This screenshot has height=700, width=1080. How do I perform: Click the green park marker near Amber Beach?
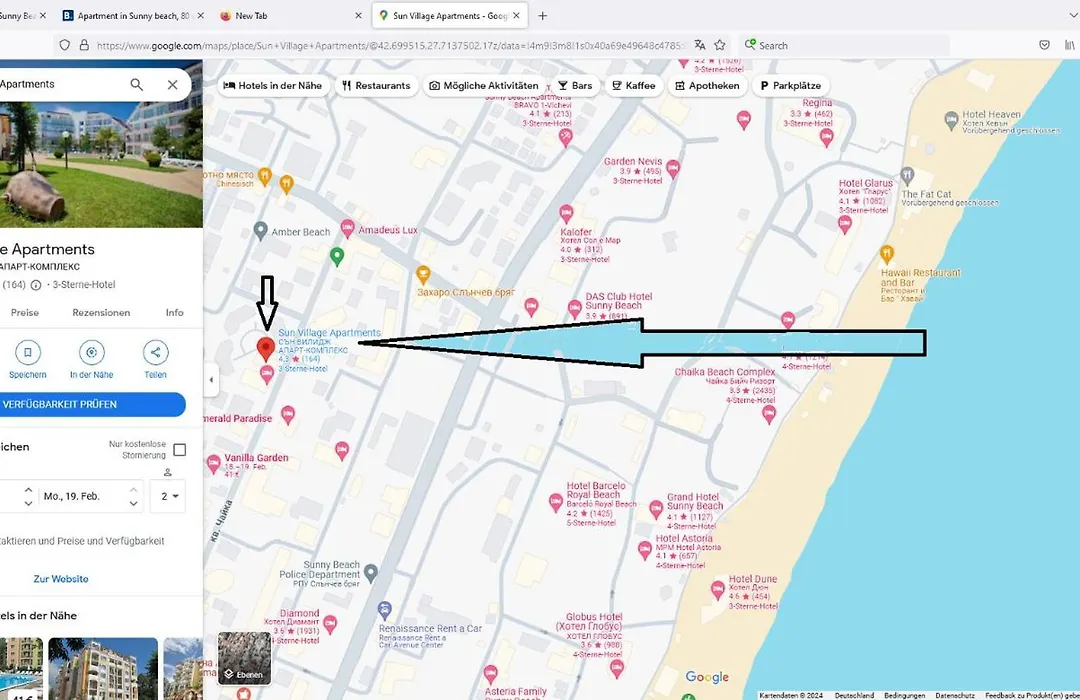(337, 256)
